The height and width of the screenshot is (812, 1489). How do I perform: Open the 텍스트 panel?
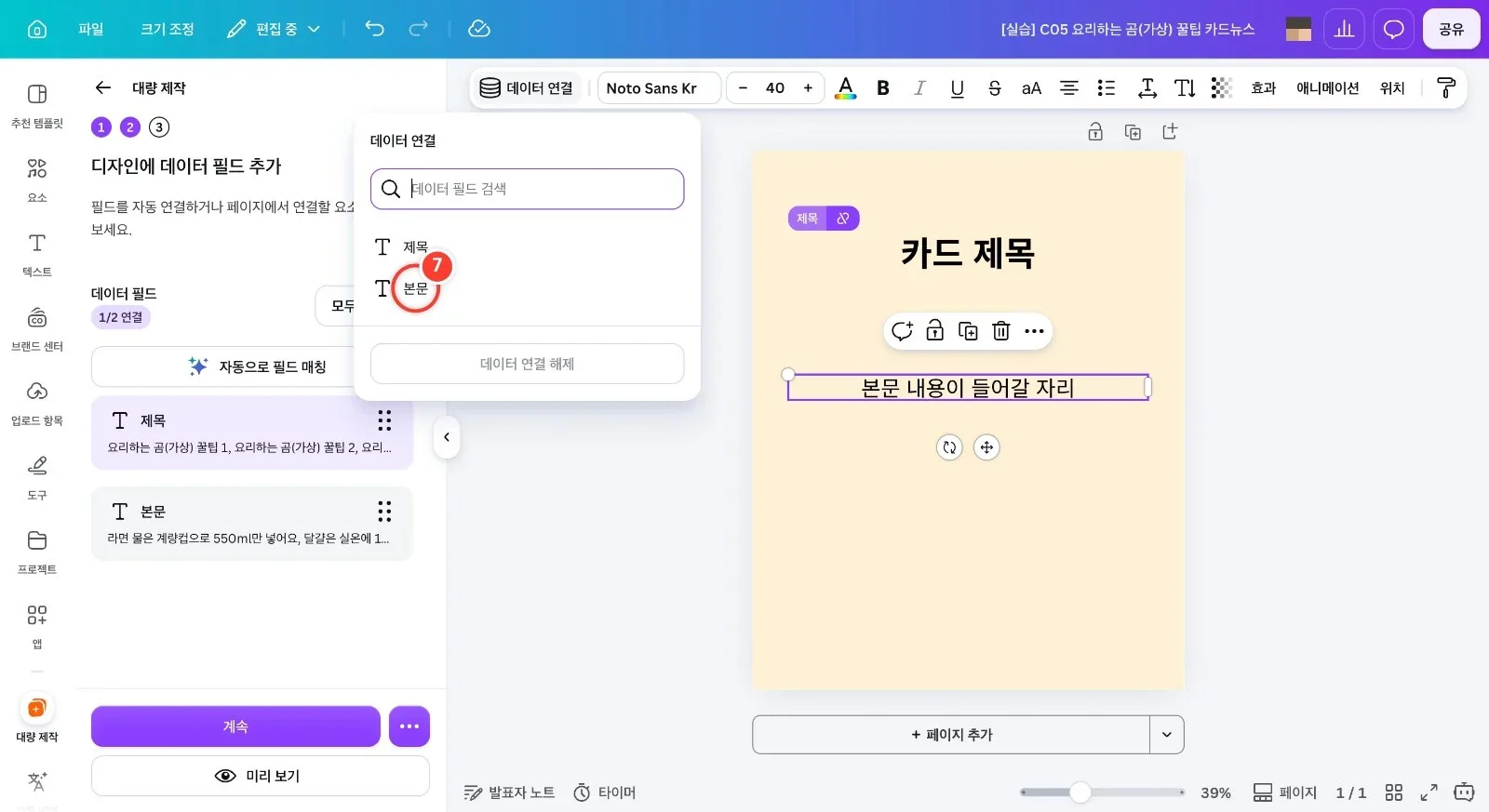pos(37,254)
